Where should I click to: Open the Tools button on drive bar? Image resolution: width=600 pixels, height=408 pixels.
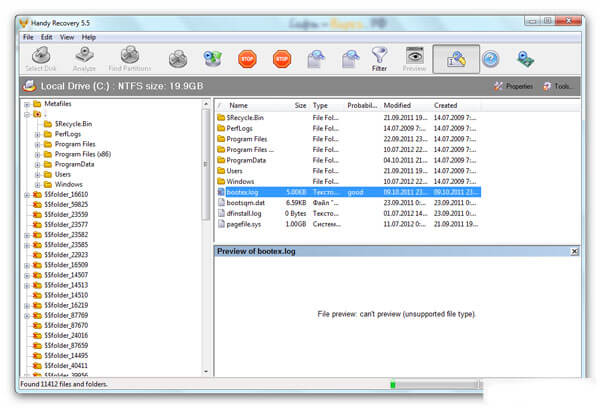coord(558,86)
